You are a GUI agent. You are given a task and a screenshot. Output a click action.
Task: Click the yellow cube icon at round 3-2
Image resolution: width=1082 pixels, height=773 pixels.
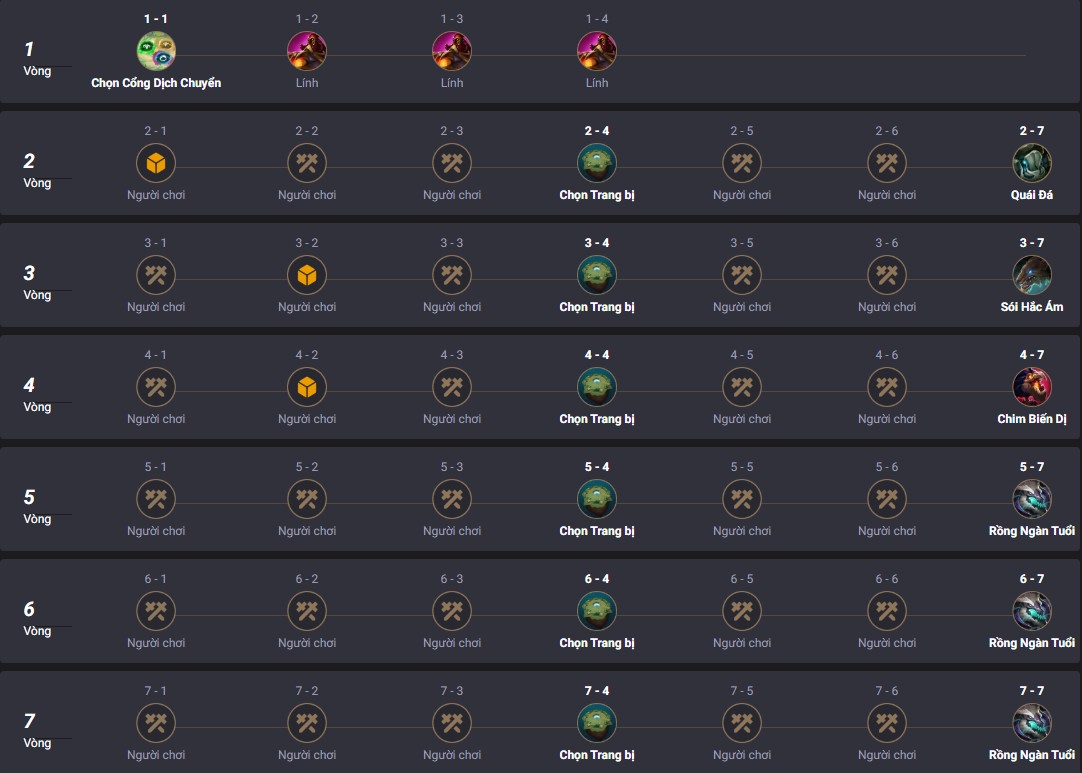(x=307, y=275)
